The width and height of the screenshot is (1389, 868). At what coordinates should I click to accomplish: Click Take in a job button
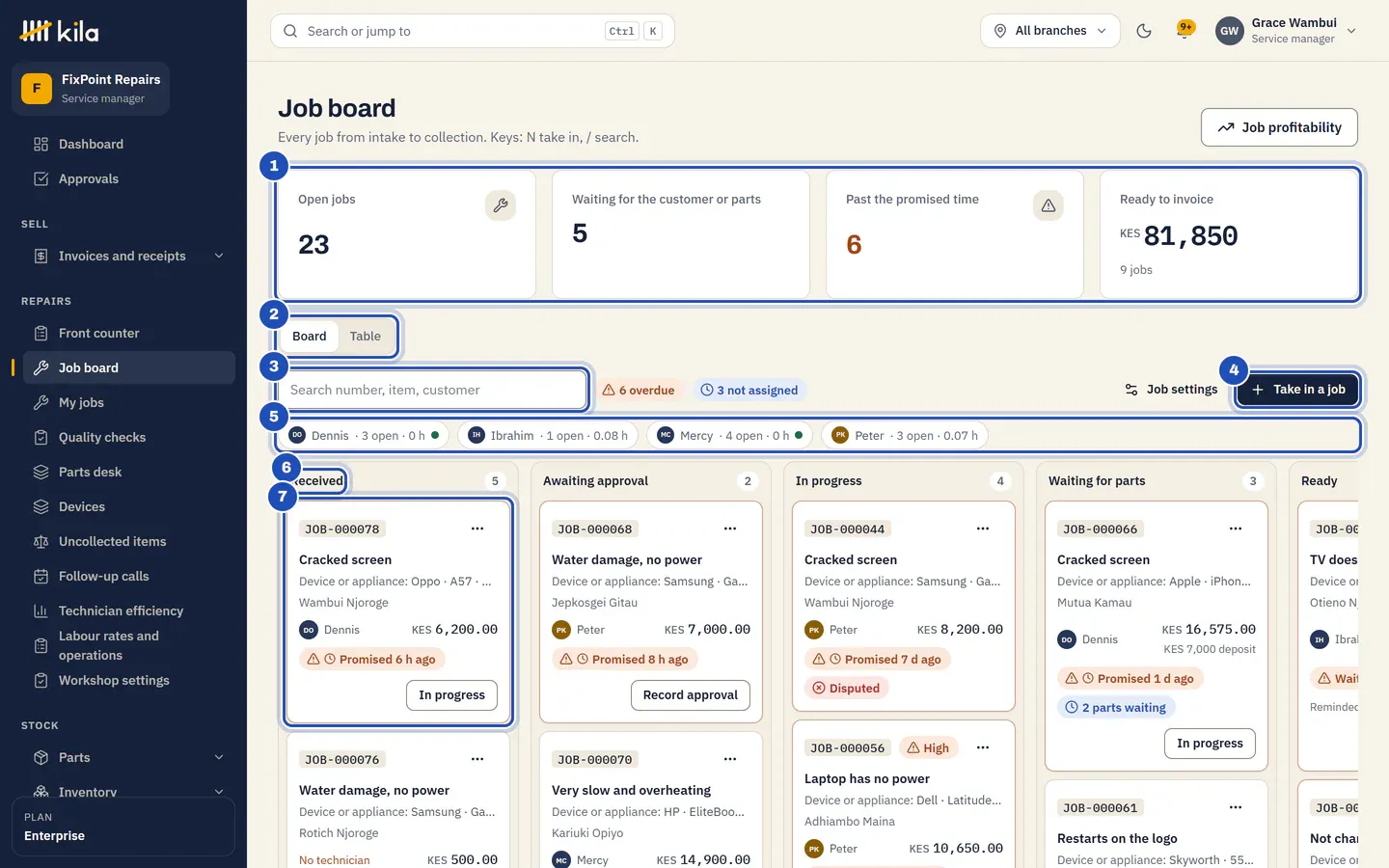1297,390
